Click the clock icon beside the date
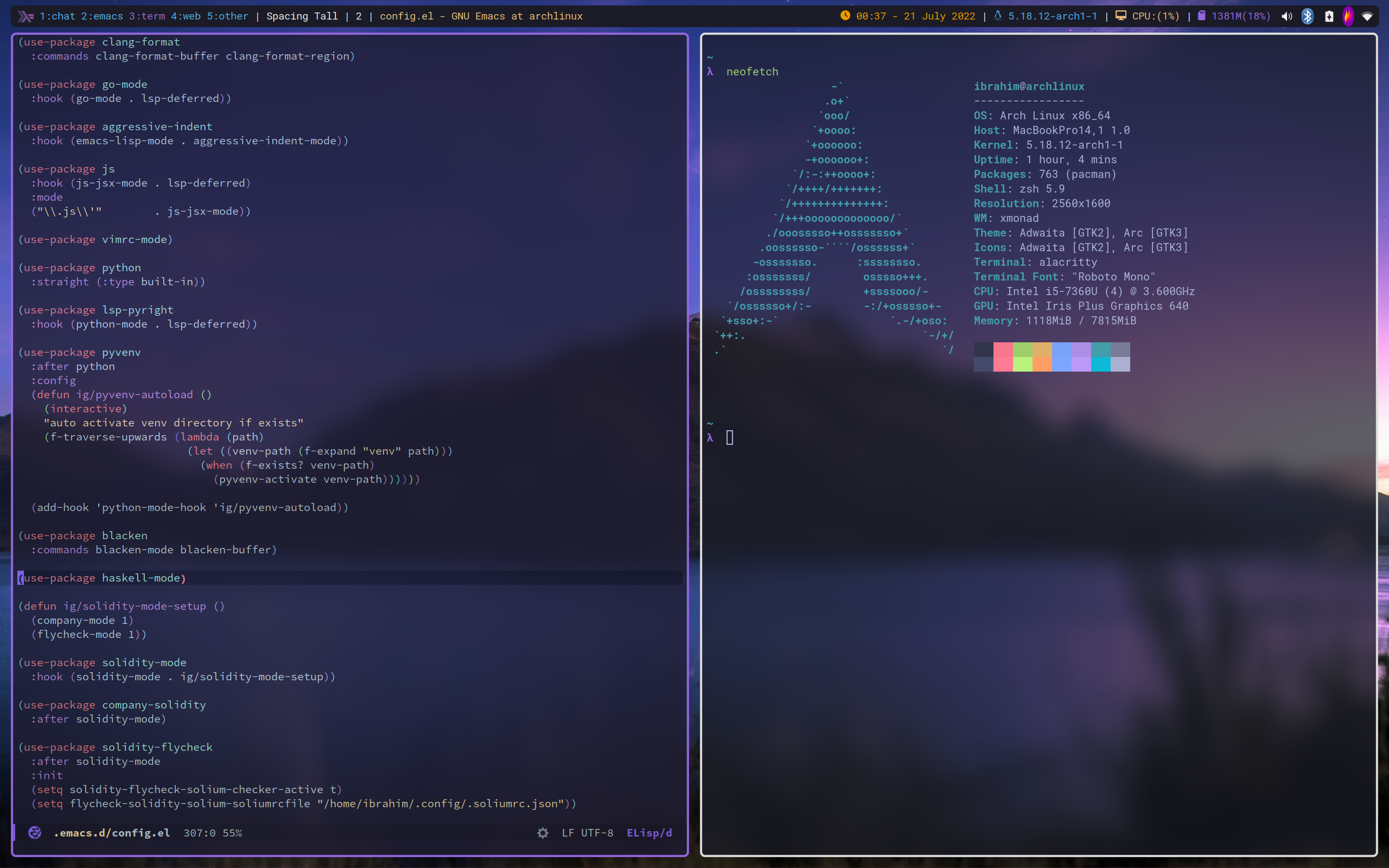The height and width of the screenshot is (868, 1389). pyautogui.click(x=845, y=16)
